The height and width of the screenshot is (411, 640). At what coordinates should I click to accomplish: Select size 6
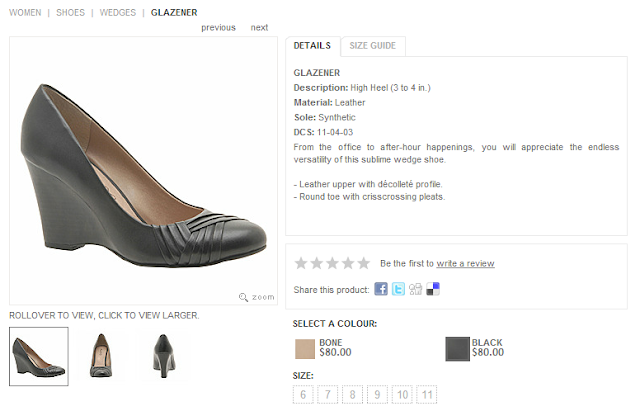point(303,395)
